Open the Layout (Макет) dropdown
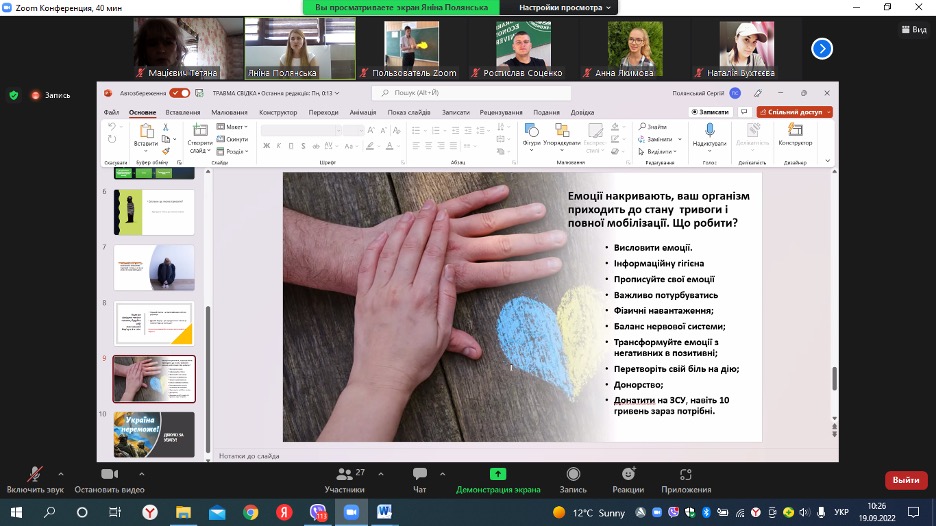 [232, 127]
